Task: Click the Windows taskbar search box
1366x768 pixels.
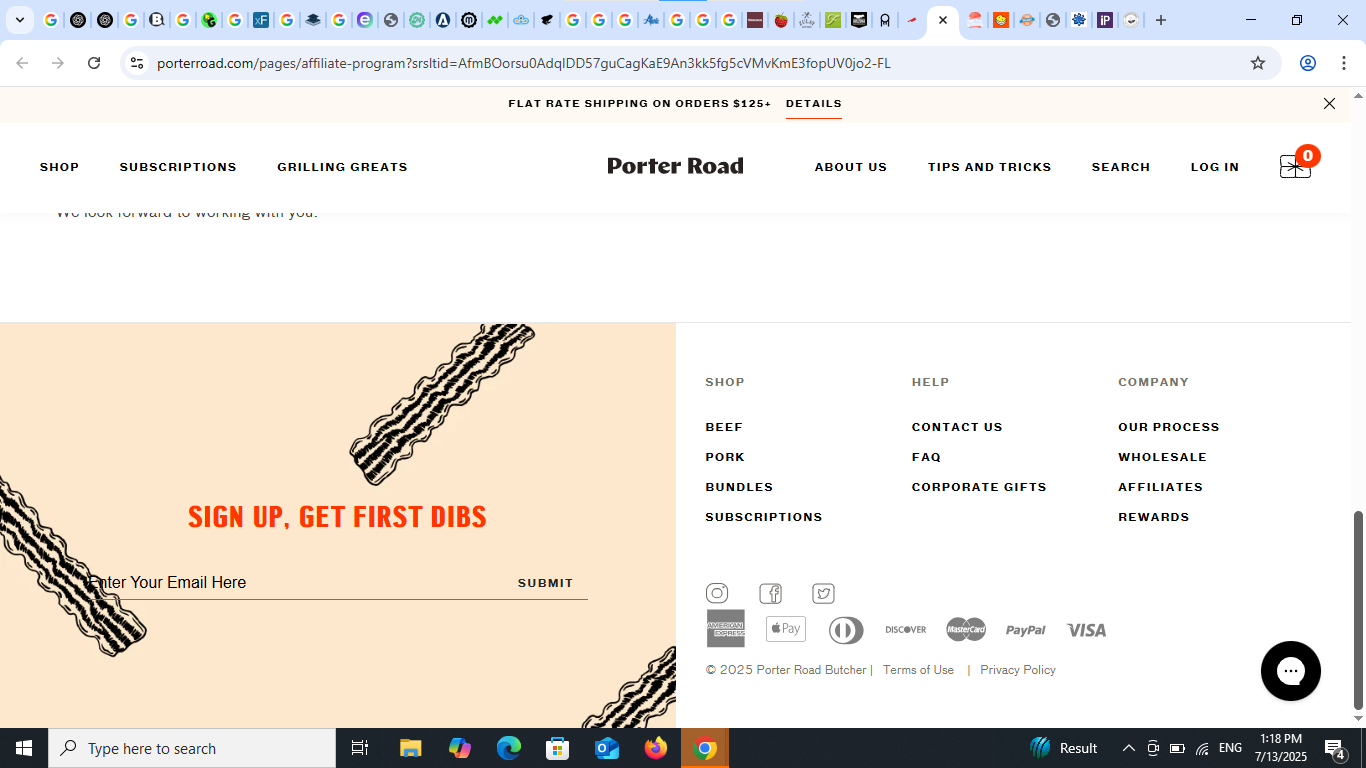Action: click(192, 748)
